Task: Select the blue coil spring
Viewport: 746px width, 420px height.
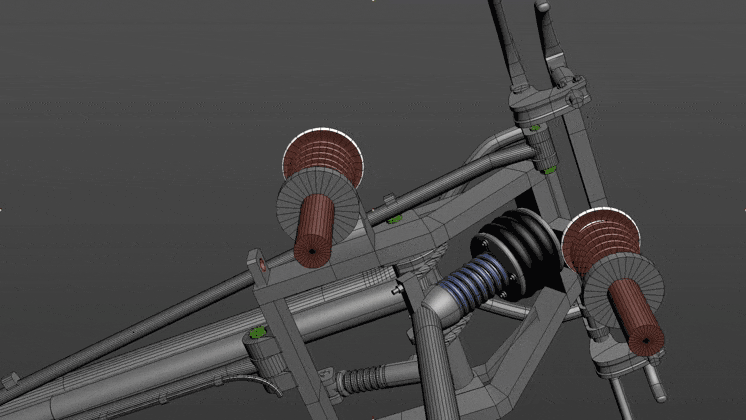Action: tap(473, 282)
